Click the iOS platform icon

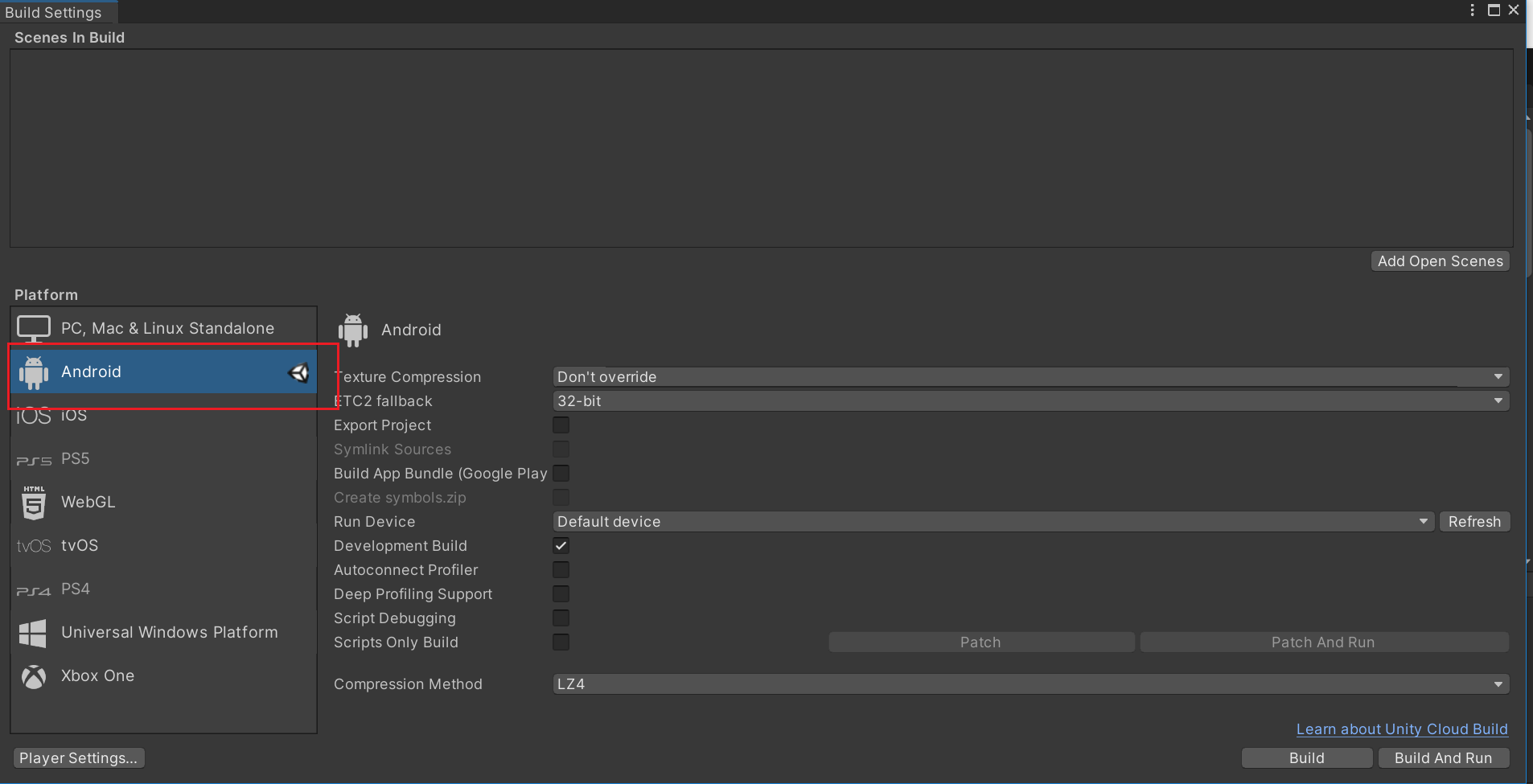(33, 415)
